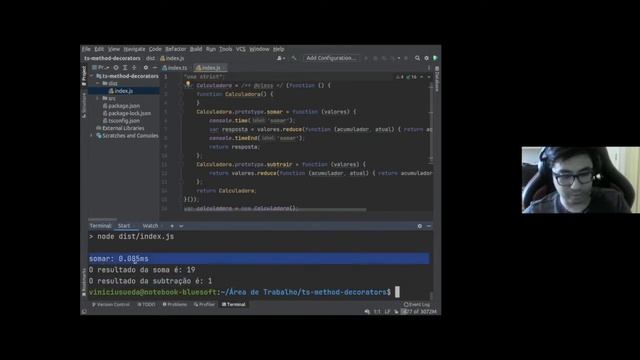Open the VCS menu

pyautogui.click(x=241, y=49)
